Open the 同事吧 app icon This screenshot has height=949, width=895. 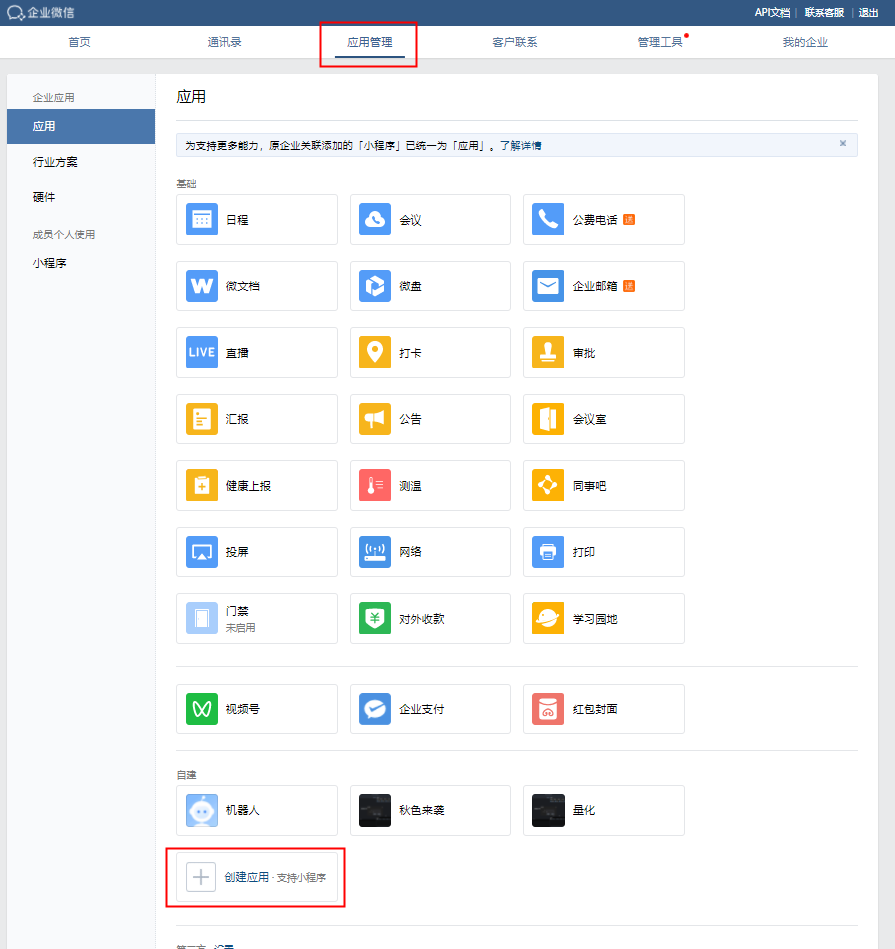coord(548,485)
